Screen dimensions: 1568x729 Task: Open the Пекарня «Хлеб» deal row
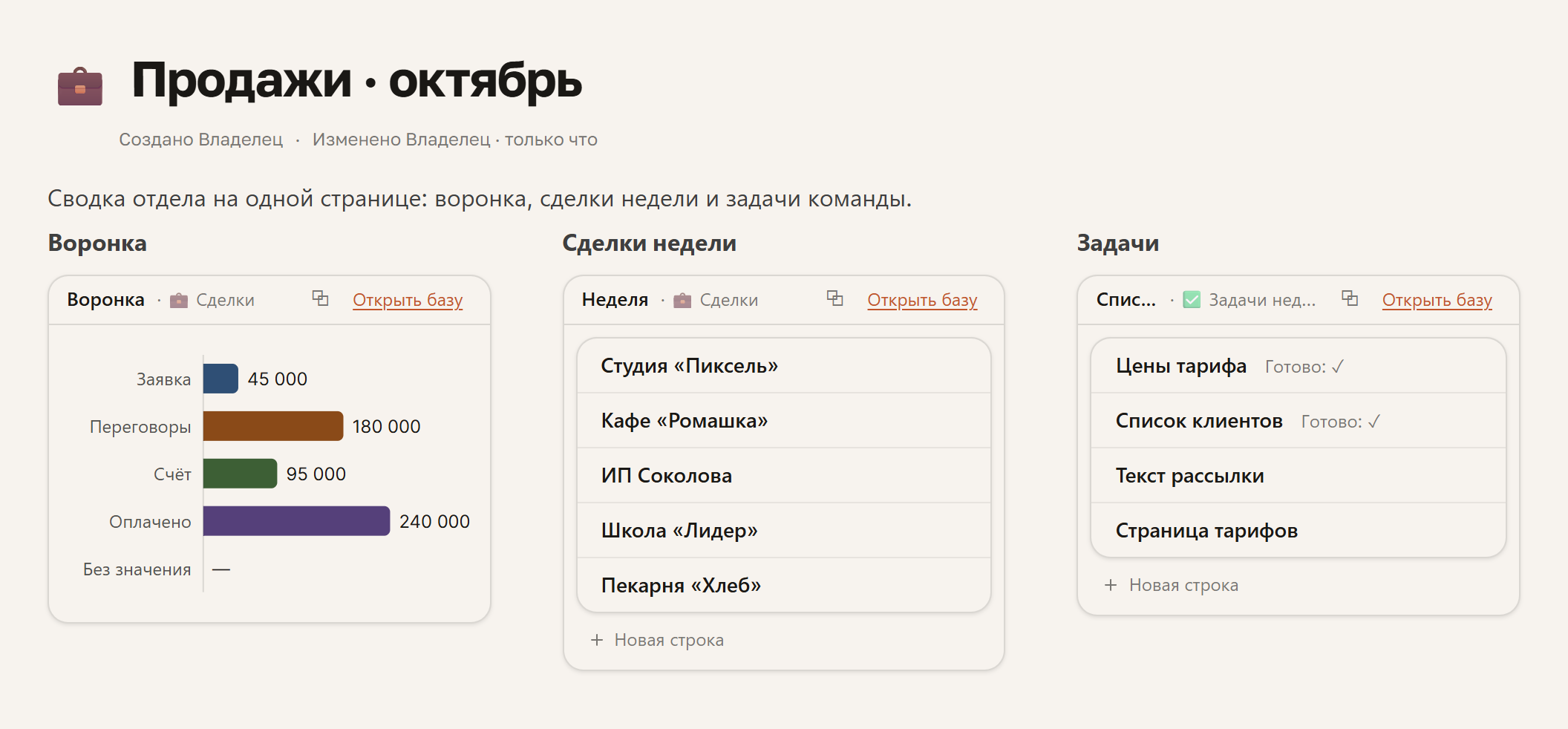(x=784, y=586)
